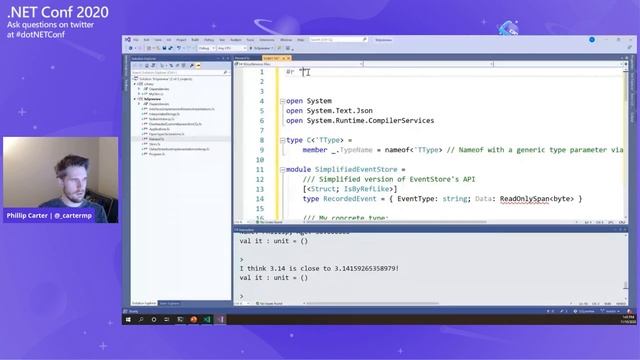The height and width of the screenshot is (360, 640).
Task: Open the Debug configuration dropdown
Action: [207, 48]
